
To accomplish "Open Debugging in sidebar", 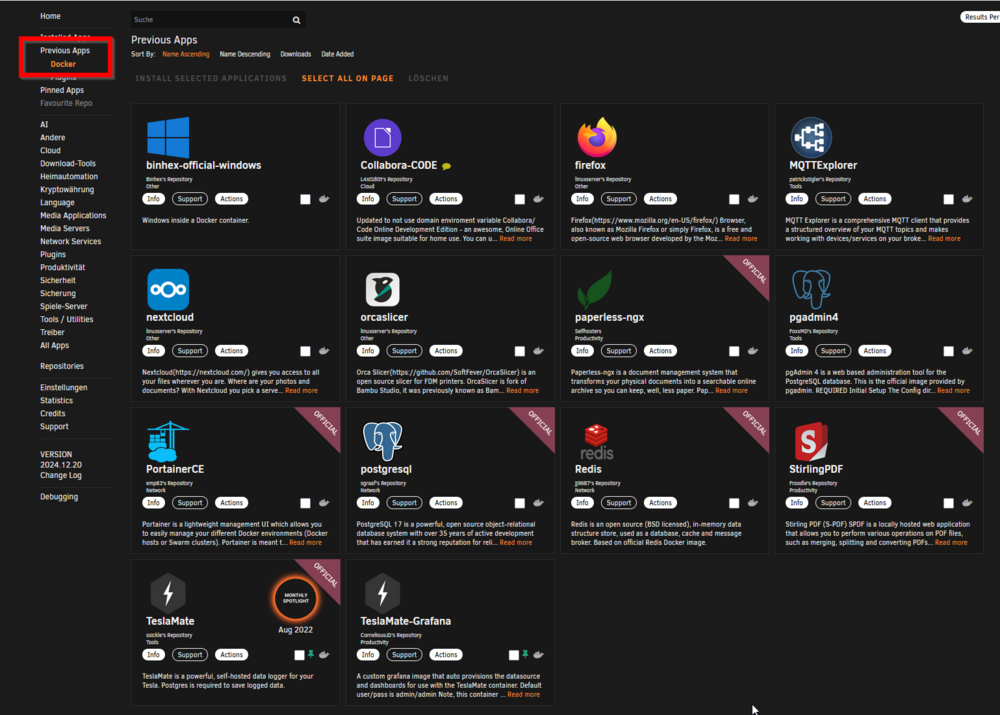I will (x=59, y=497).
